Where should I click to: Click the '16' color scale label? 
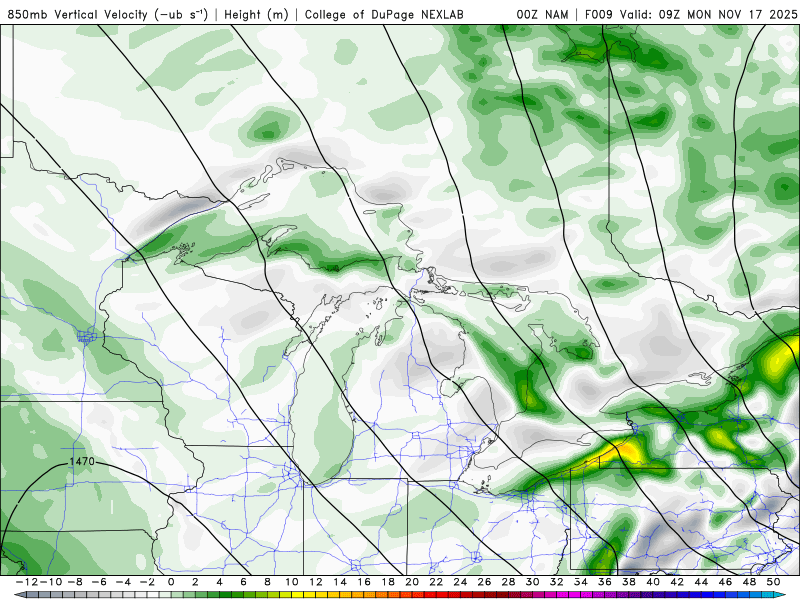[364, 582]
